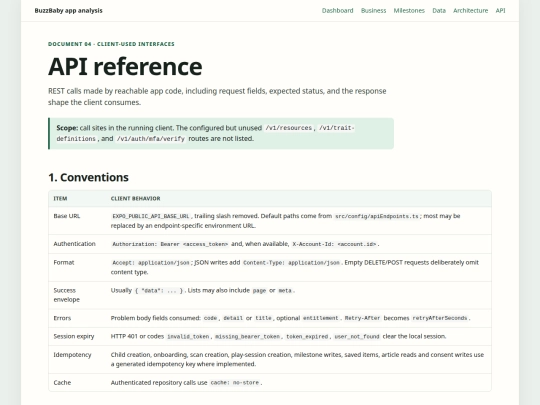Click the Format row label

point(64,262)
